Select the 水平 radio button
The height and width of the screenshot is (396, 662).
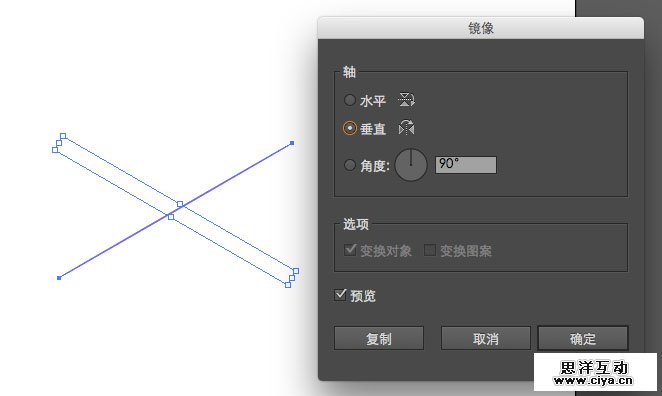pos(350,100)
